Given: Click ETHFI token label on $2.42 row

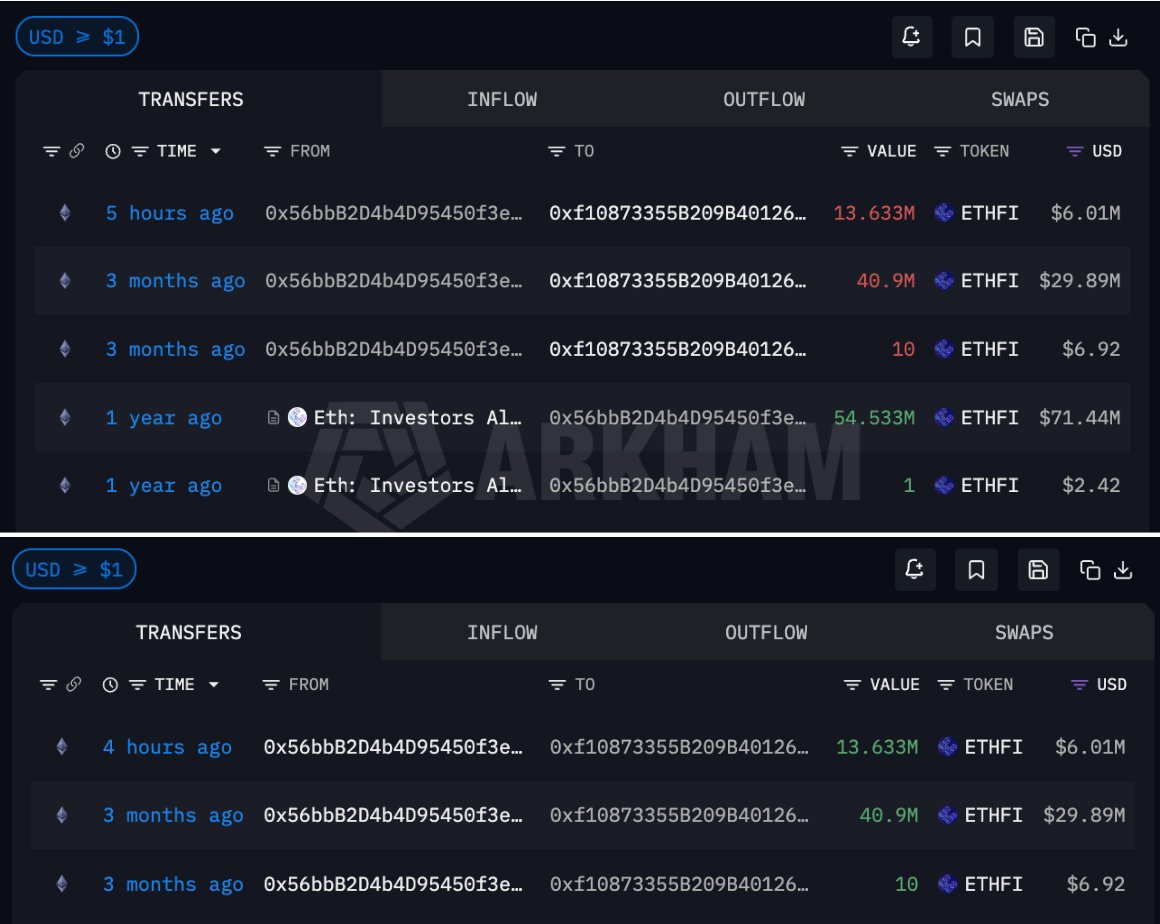Looking at the screenshot, I should coord(989,485).
